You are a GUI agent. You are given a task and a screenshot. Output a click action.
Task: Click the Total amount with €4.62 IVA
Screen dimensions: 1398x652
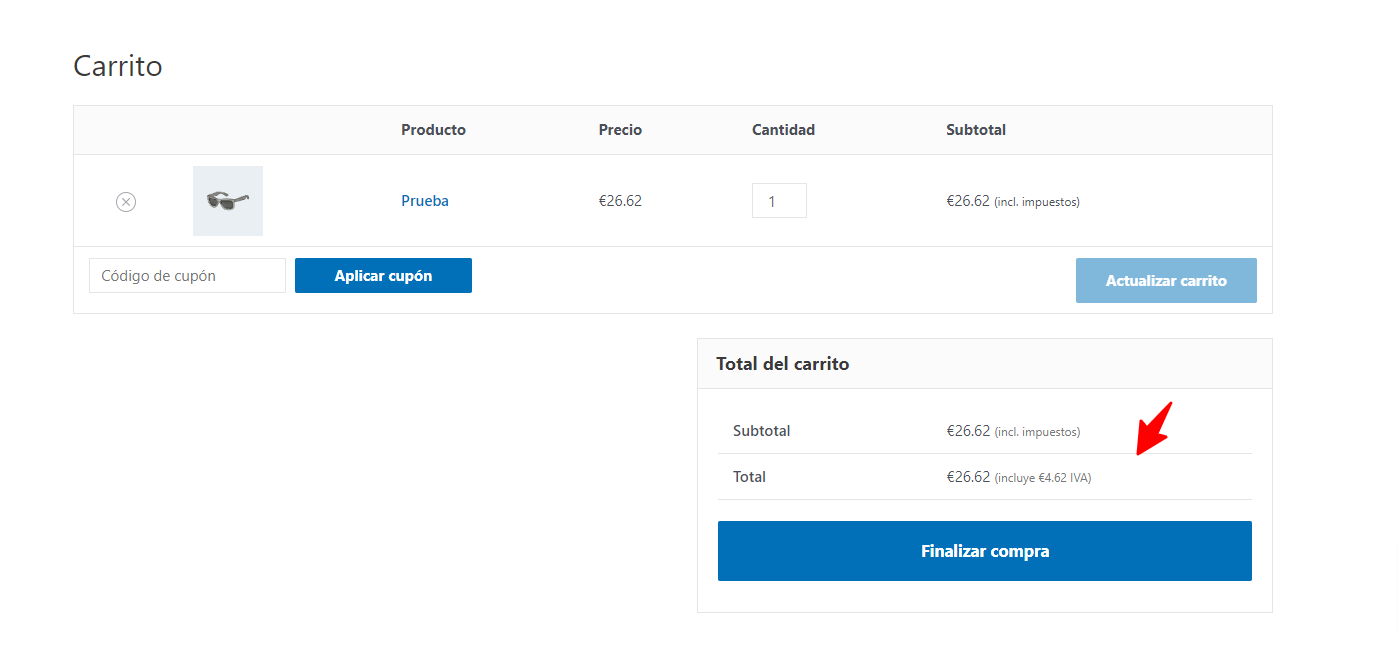point(1019,477)
